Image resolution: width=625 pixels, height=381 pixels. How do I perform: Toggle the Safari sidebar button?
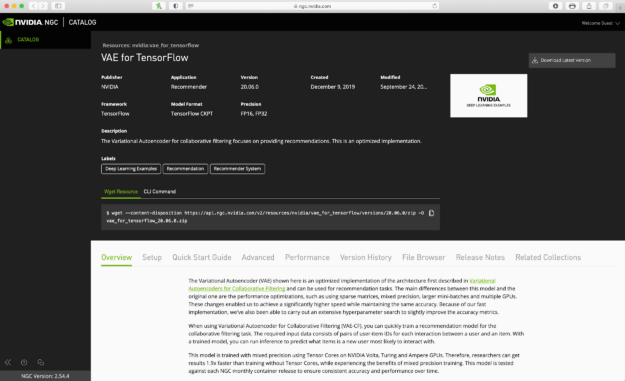tap(58, 6)
